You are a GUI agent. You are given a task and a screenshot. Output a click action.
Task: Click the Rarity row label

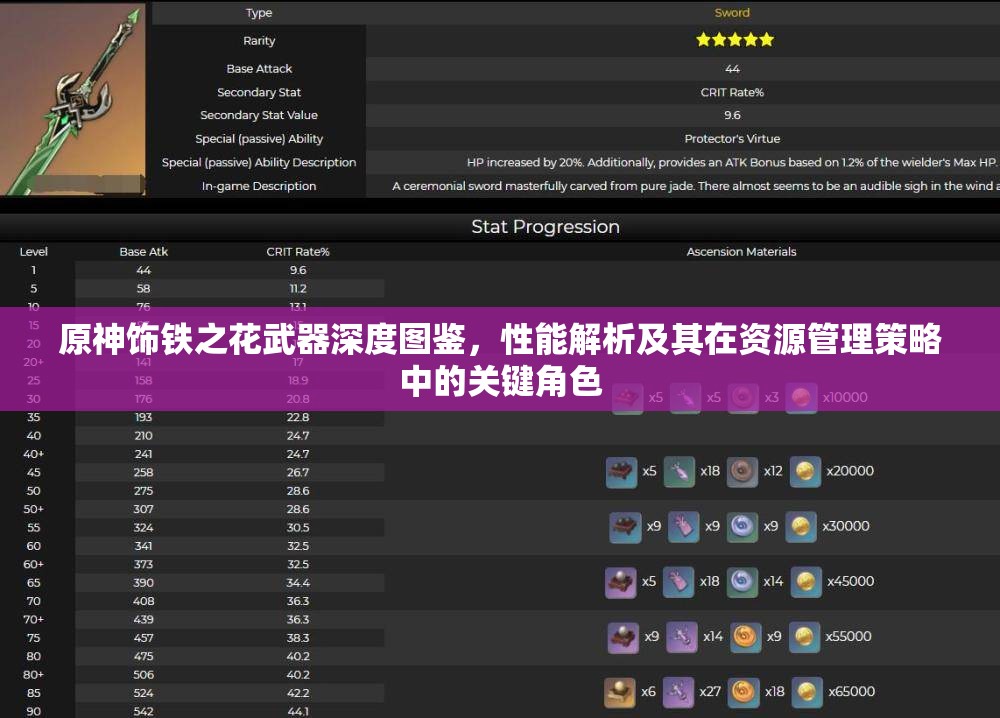(259, 40)
